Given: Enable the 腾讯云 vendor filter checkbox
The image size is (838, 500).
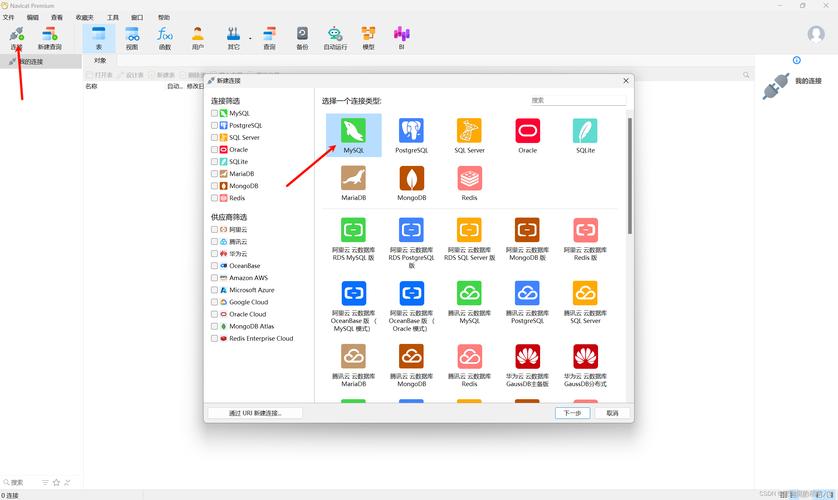Looking at the screenshot, I should tap(214, 241).
